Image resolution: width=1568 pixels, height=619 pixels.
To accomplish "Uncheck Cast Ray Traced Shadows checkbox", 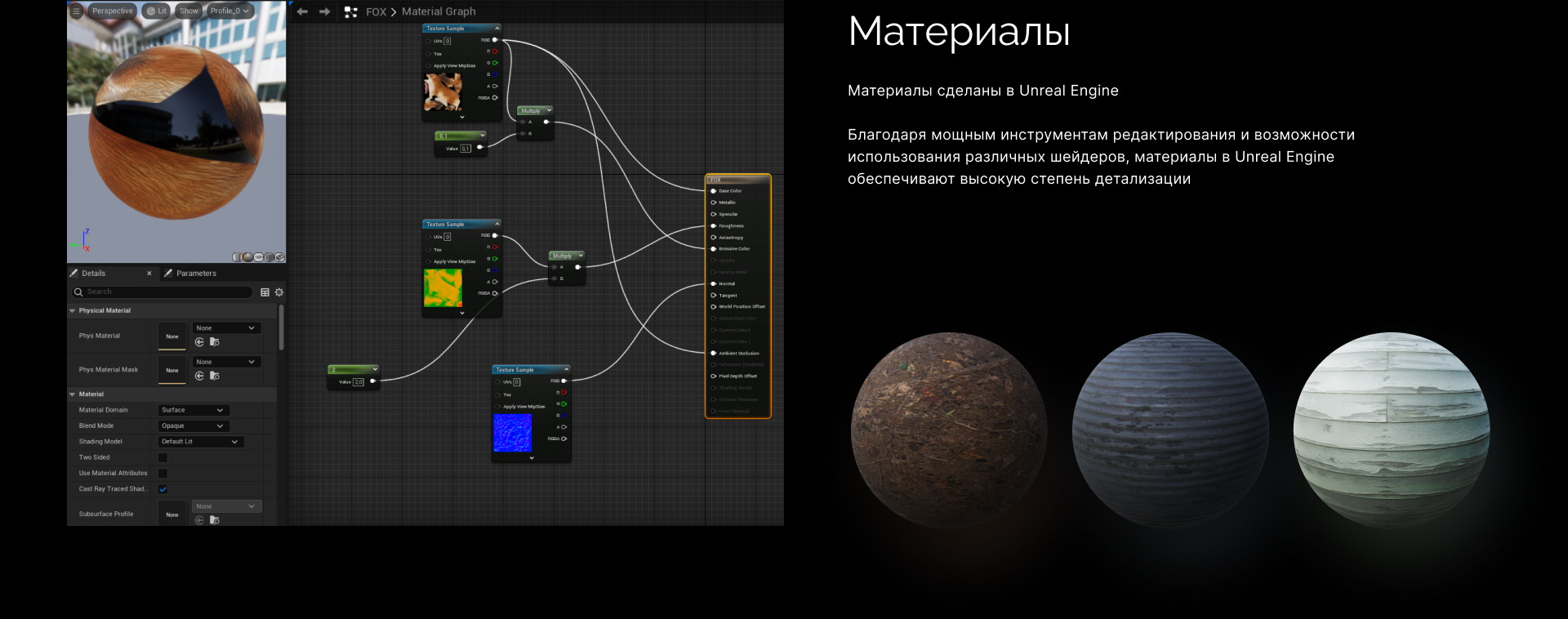I will (x=163, y=489).
